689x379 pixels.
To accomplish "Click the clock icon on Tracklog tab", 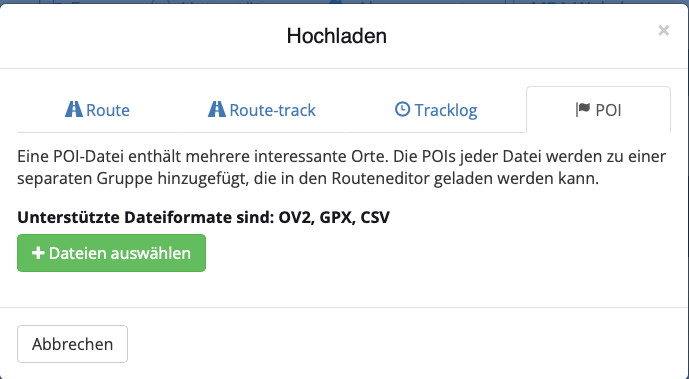I will click(x=403, y=109).
